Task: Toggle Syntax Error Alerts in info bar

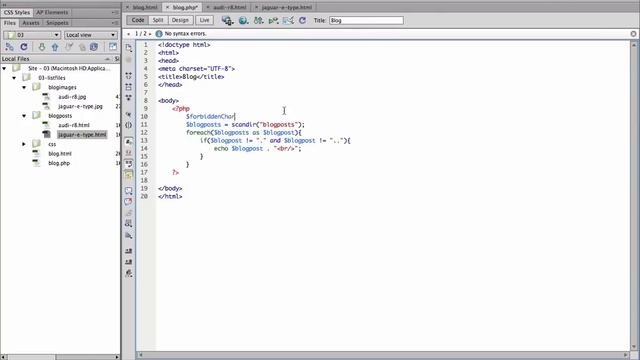Action: (x=129, y=176)
